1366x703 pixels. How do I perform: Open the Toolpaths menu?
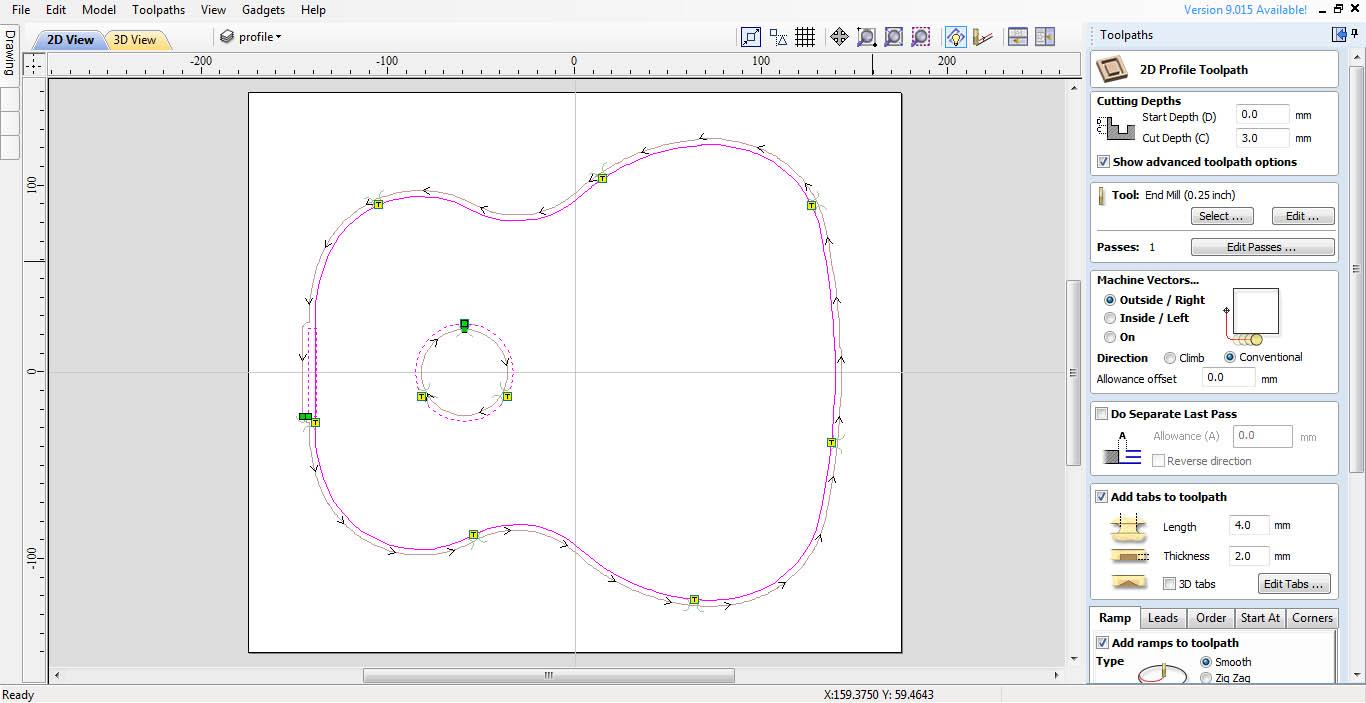[x=158, y=10]
